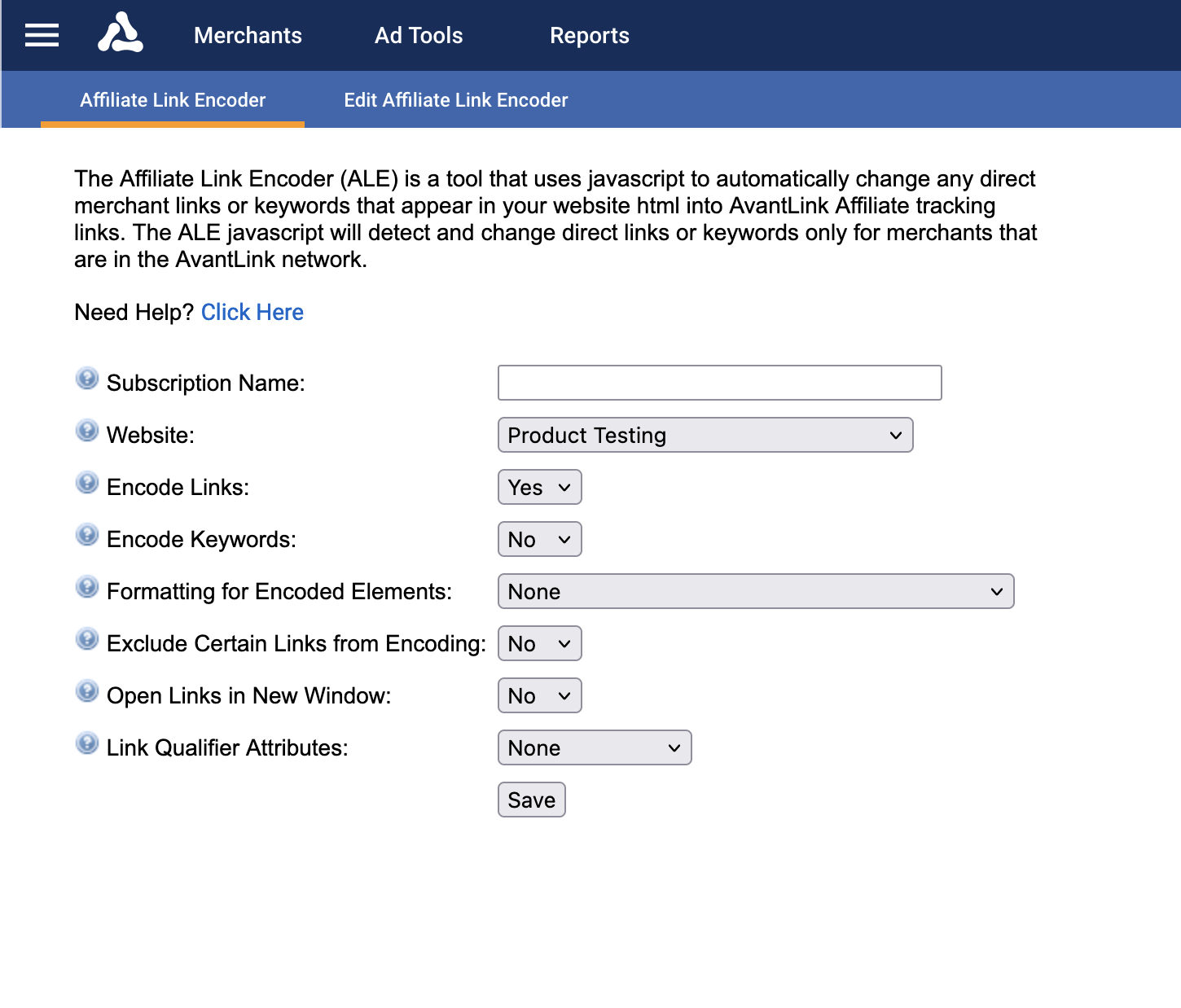The width and height of the screenshot is (1181, 1008).
Task: Click help icon beside Encode Links
Action: point(87,483)
